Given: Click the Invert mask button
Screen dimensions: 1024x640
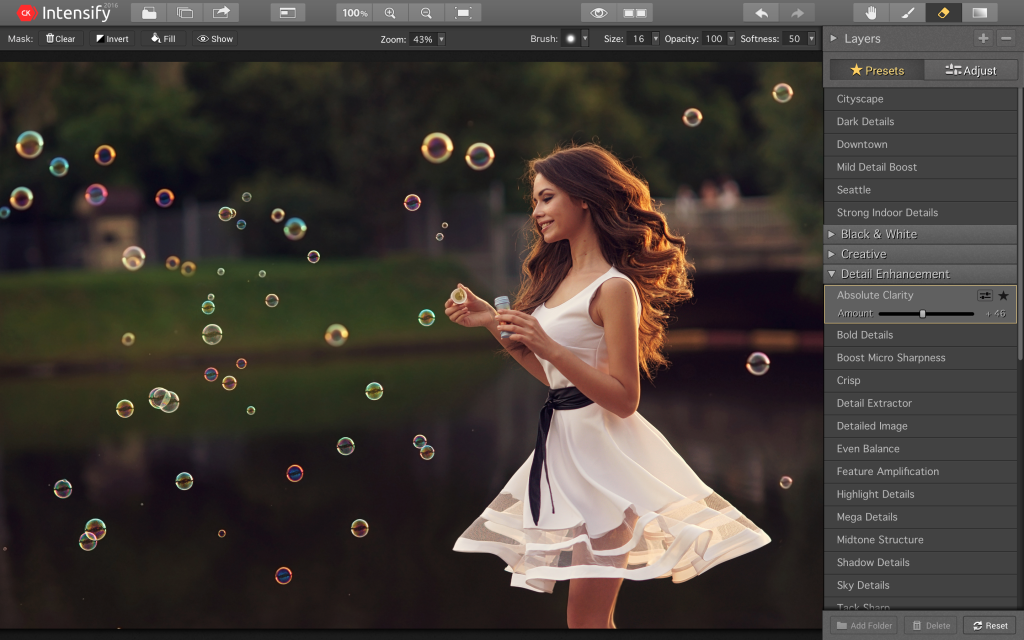Looking at the screenshot, I should (x=112, y=39).
